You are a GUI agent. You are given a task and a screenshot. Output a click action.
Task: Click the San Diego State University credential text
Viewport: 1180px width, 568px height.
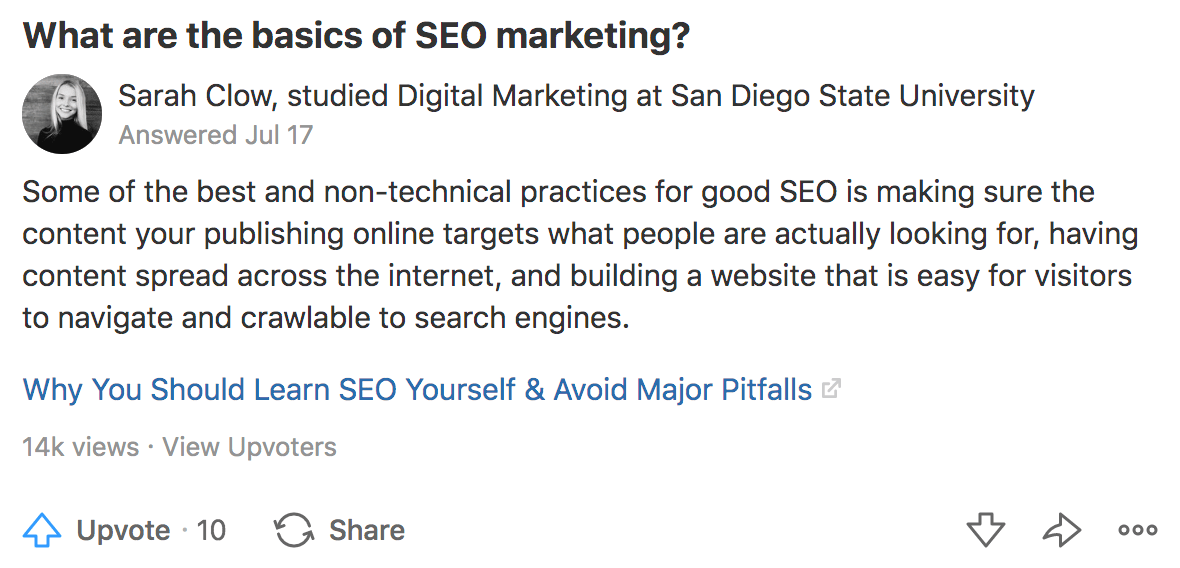pyautogui.click(x=853, y=96)
